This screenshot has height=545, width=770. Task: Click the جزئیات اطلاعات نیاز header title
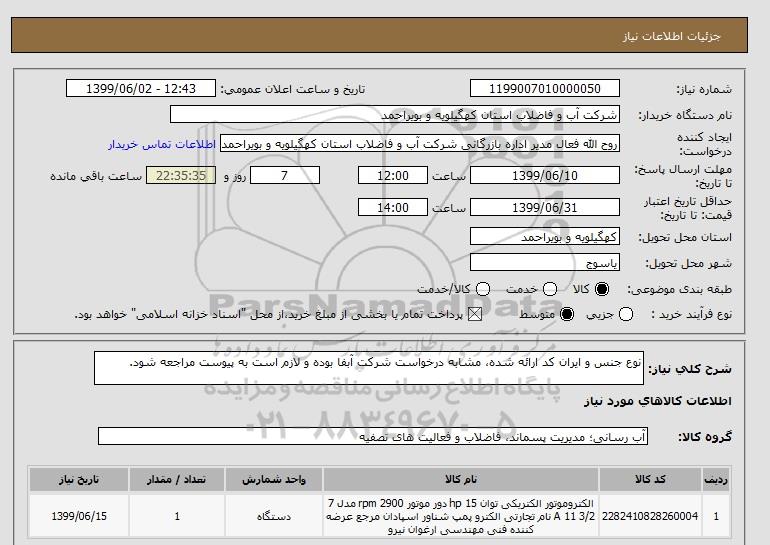[x=671, y=36]
